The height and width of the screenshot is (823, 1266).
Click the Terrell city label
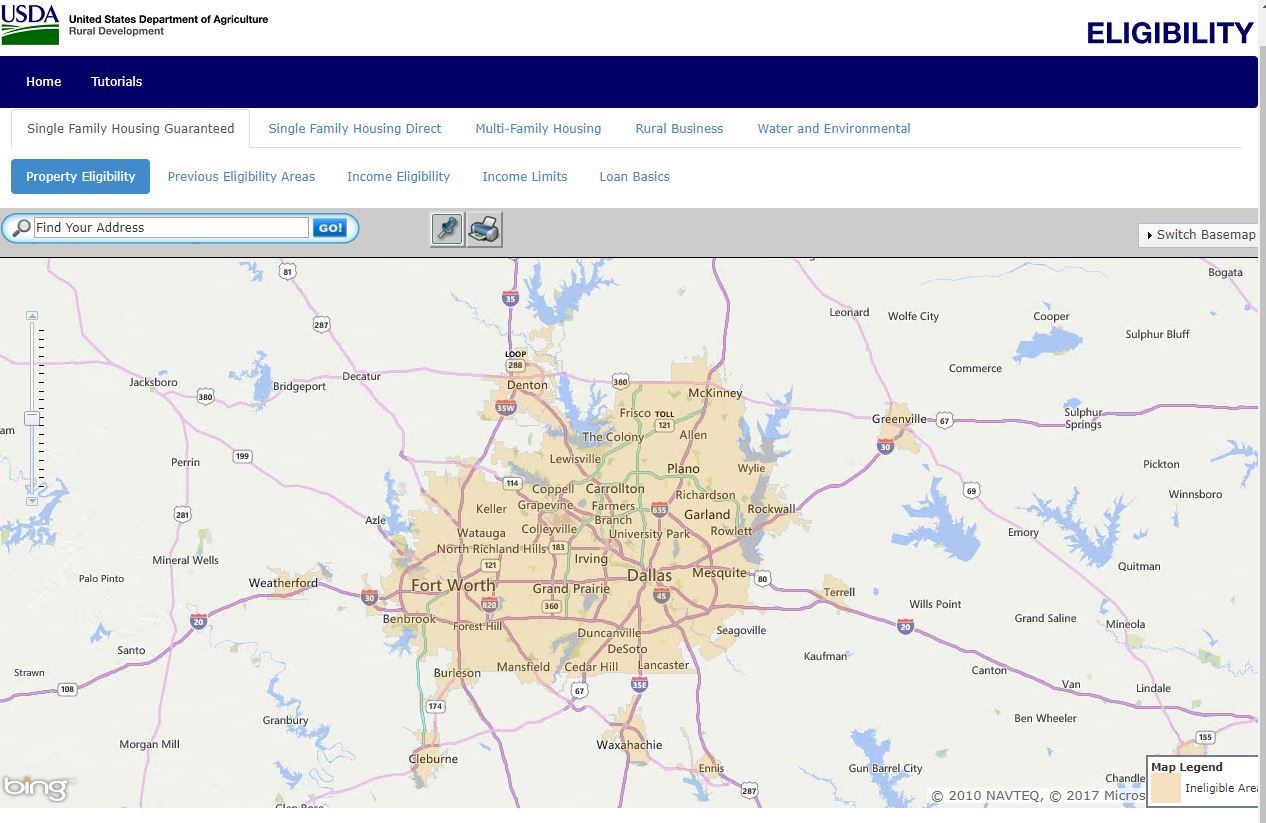pos(840,592)
